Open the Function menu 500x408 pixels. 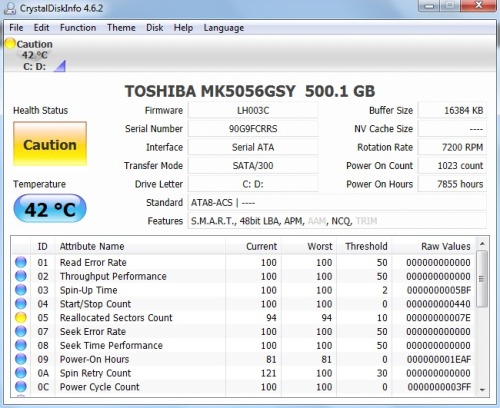78,28
